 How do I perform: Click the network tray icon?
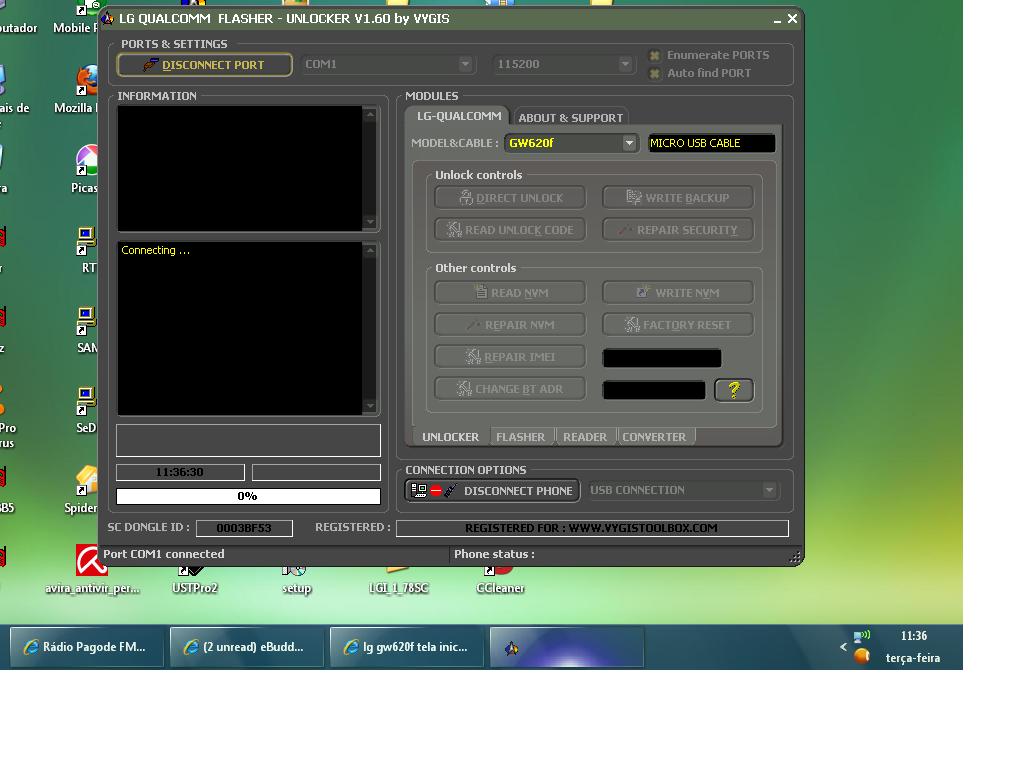point(861,635)
